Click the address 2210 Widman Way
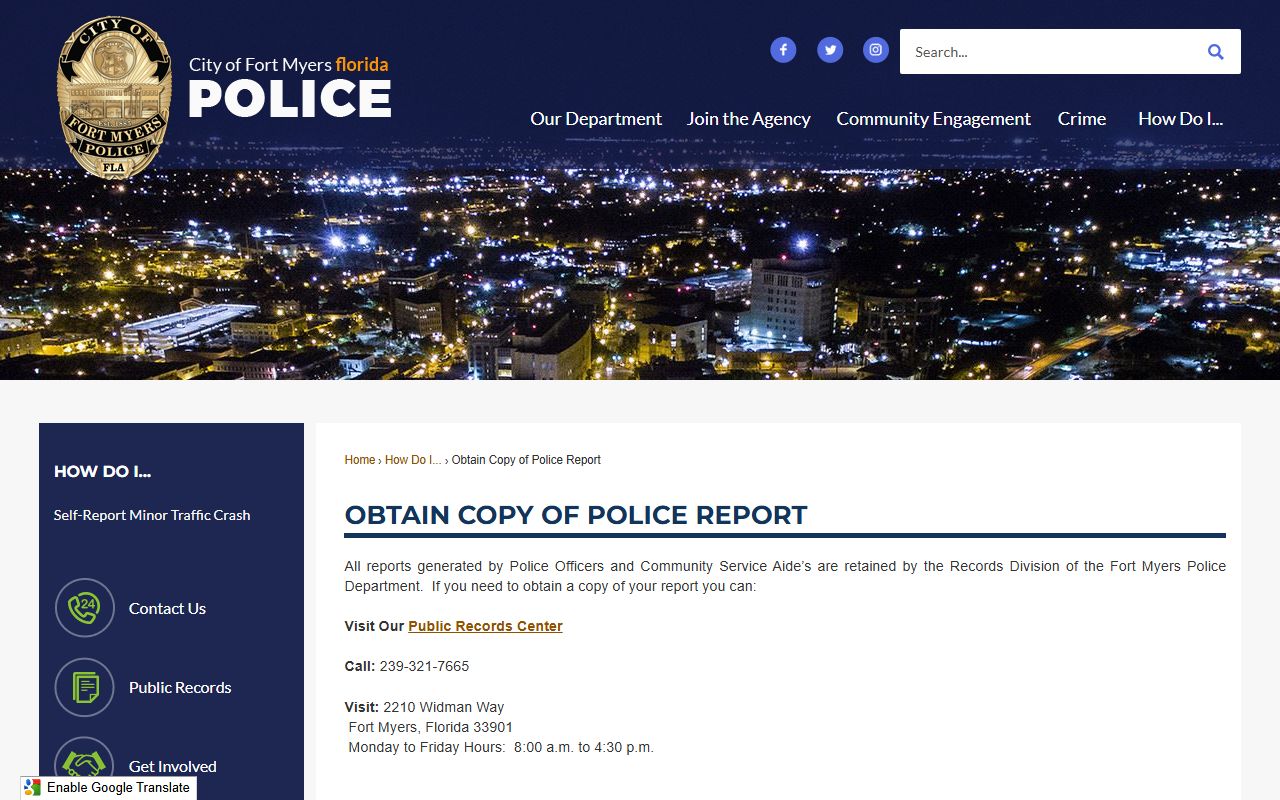The image size is (1280, 800). [x=444, y=707]
